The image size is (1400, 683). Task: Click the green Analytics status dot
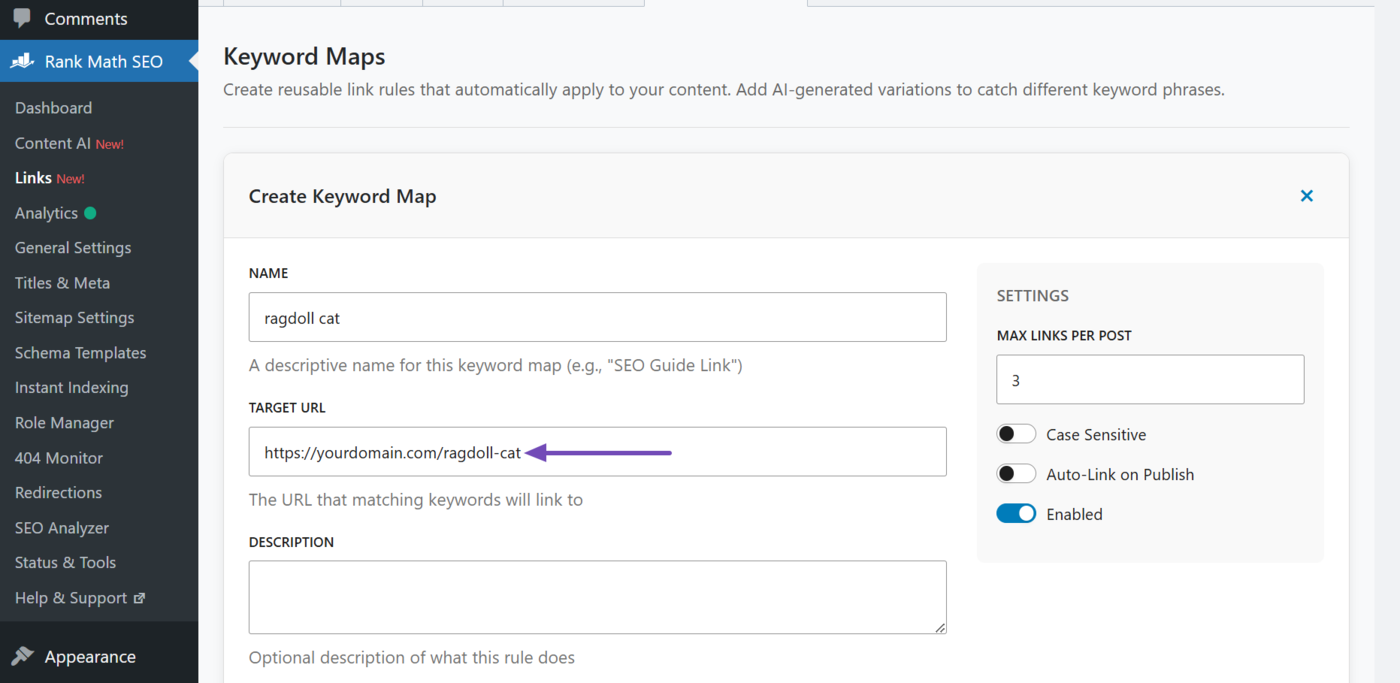click(x=91, y=210)
